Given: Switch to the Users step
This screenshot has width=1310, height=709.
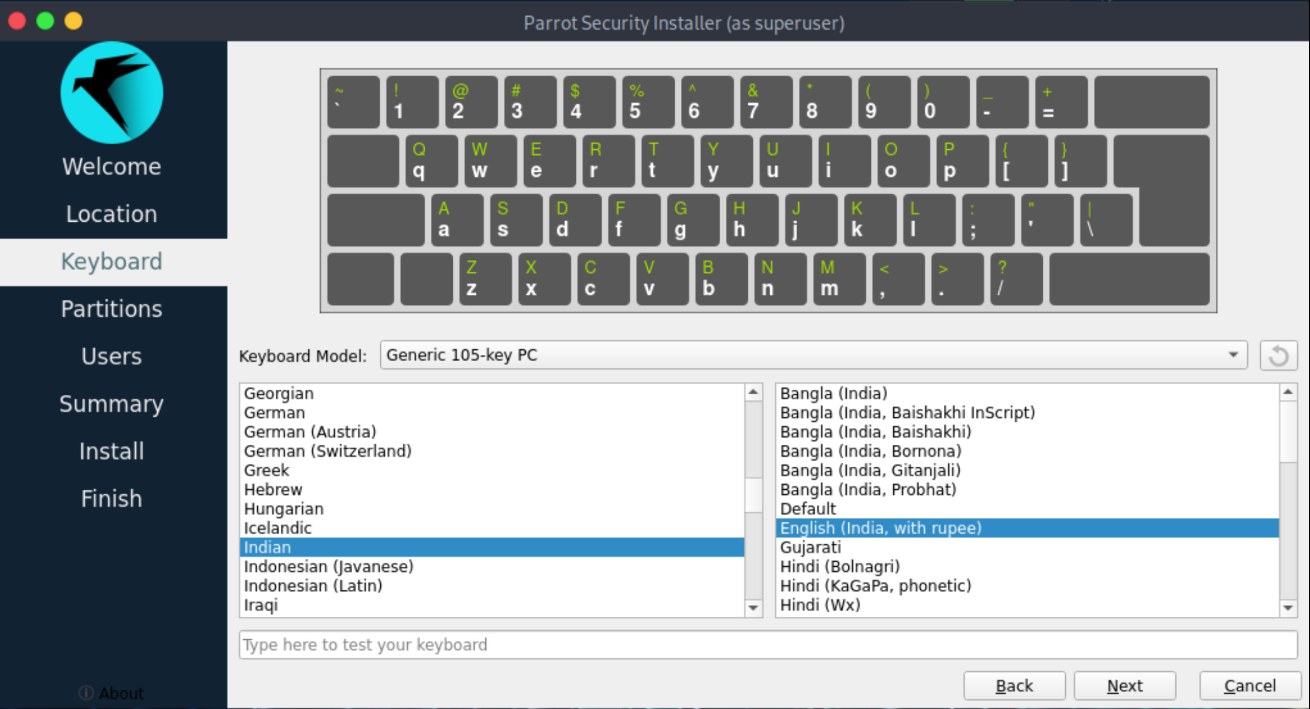Looking at the screenshot, I should tap(111, 356).
